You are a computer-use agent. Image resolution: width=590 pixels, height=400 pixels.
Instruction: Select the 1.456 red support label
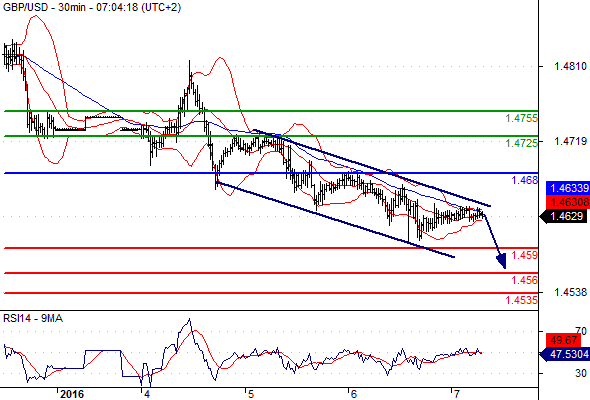[525, 280]
